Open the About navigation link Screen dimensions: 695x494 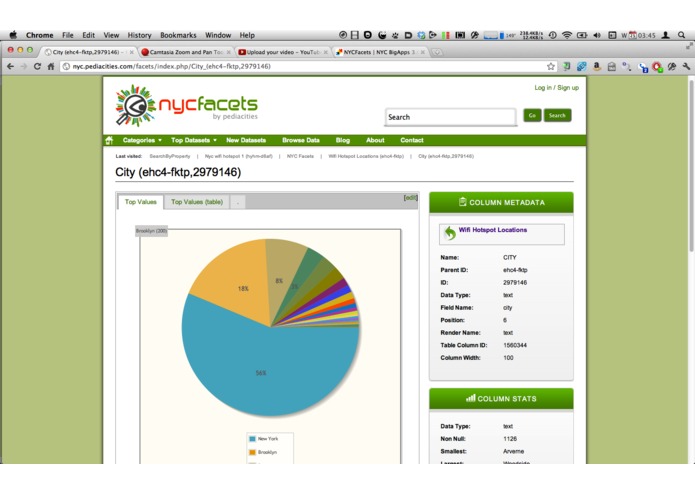(x=375, y=140)
